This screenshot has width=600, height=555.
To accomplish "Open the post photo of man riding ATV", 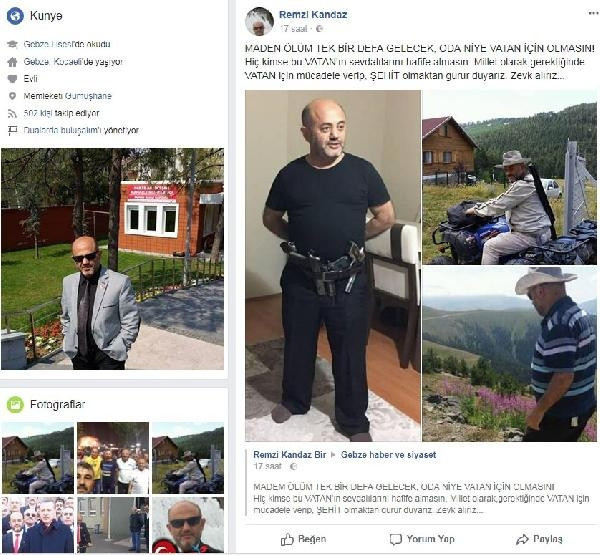I will click(x=509, y=177).
